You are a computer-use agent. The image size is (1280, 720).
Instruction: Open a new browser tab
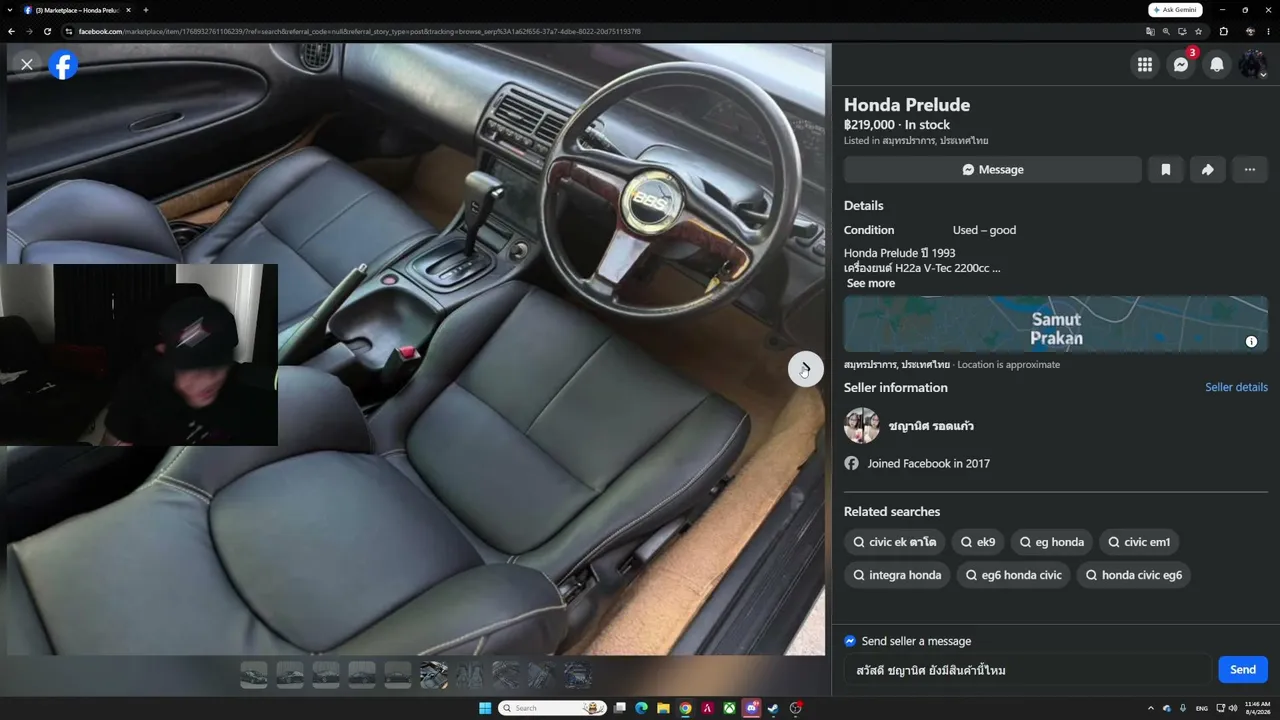click(146, 10)
